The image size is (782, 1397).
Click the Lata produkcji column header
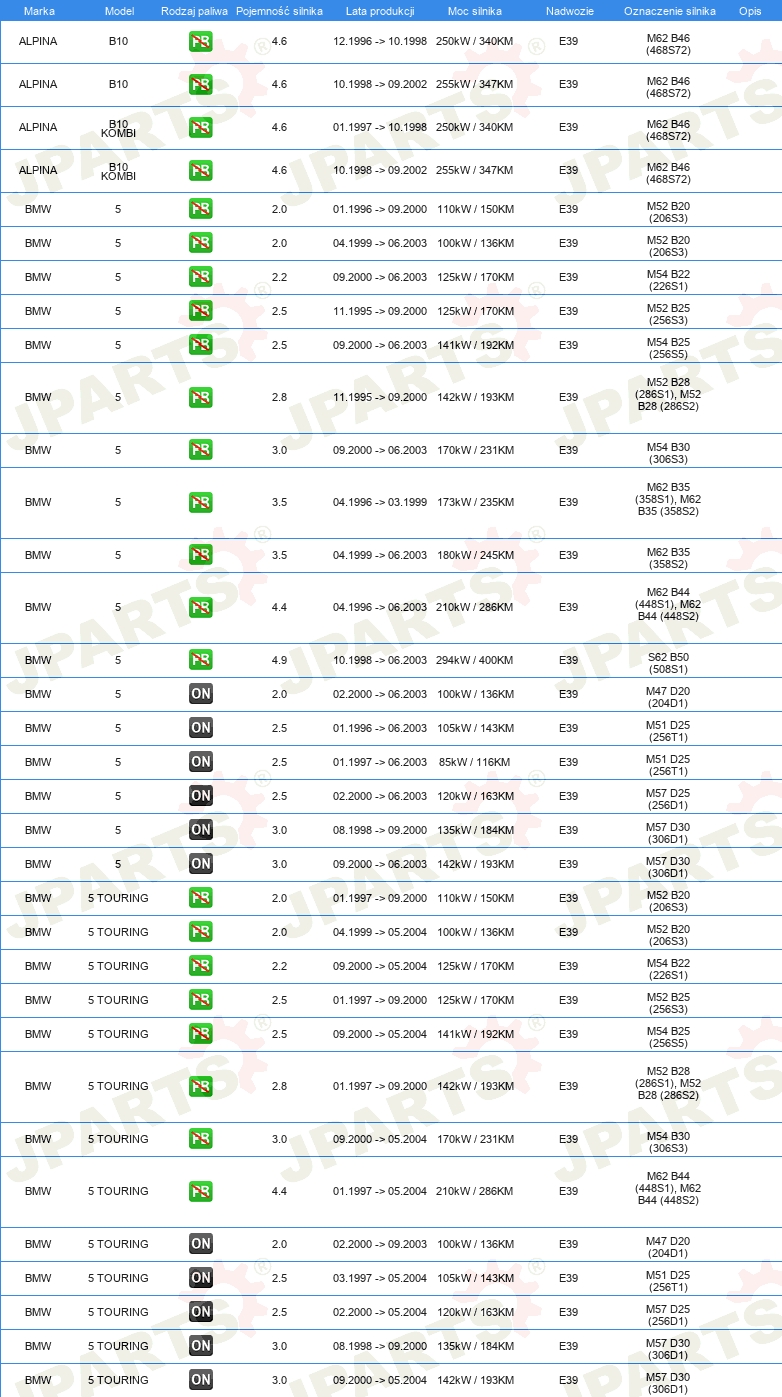pyautogui.click(x=380, y=11)
